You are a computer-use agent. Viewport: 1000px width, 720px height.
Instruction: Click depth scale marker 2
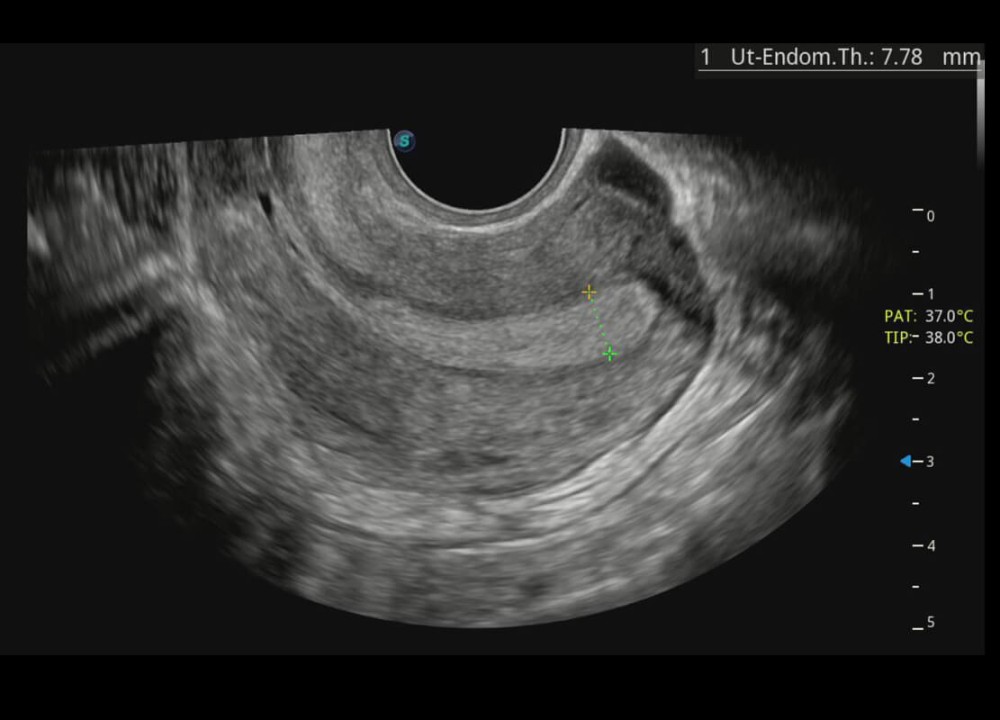point(930,378)
